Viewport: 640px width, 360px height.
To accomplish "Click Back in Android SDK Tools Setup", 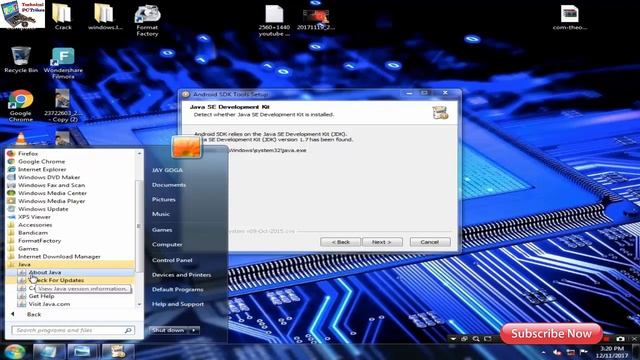I will tap(340, 242).
